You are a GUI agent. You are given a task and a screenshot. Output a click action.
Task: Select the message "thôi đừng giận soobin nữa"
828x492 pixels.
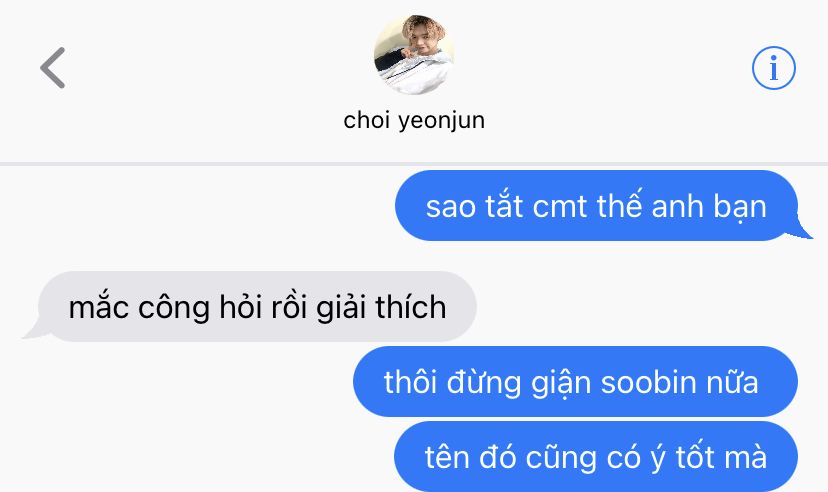tap(576, 382)
